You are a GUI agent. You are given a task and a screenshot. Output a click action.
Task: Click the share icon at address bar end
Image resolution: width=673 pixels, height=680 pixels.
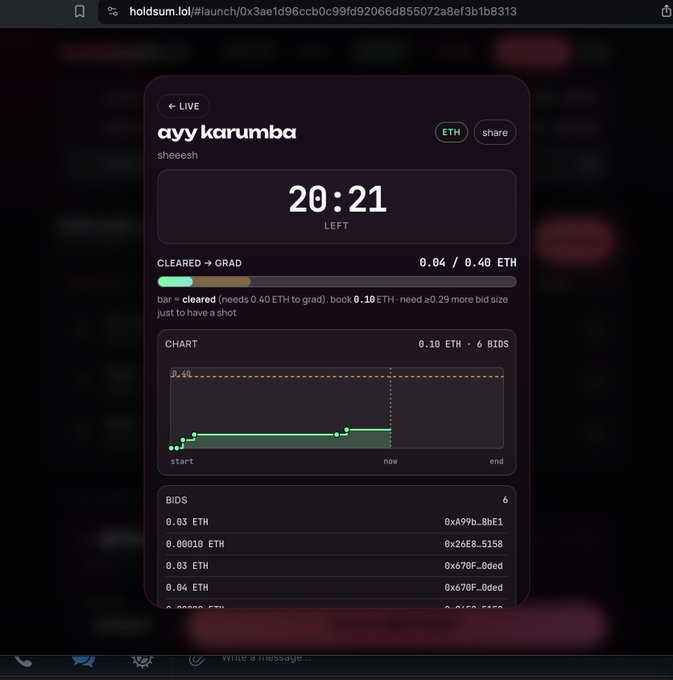click(666, 11)
